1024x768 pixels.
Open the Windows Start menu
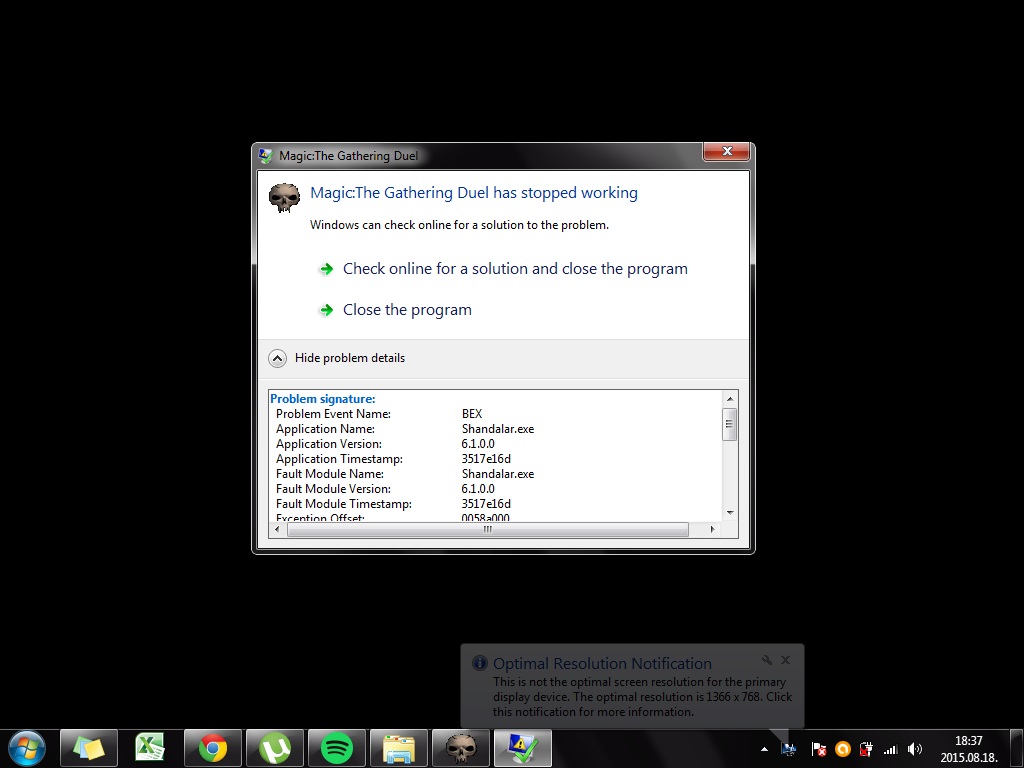27,748
